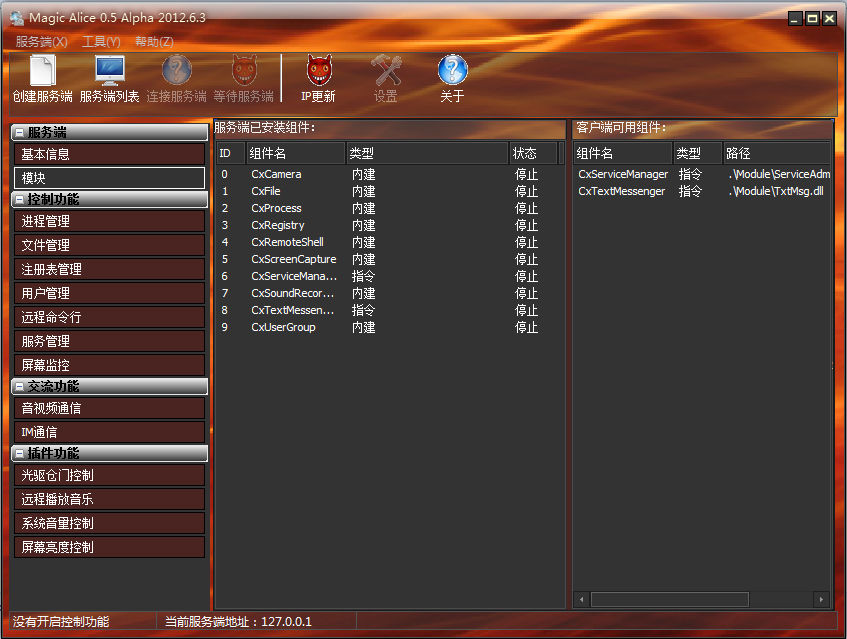Screen dimensions: 847x639
Task: Collapse the 控制功能 sidebar group
Action: (x=19, y=199)
